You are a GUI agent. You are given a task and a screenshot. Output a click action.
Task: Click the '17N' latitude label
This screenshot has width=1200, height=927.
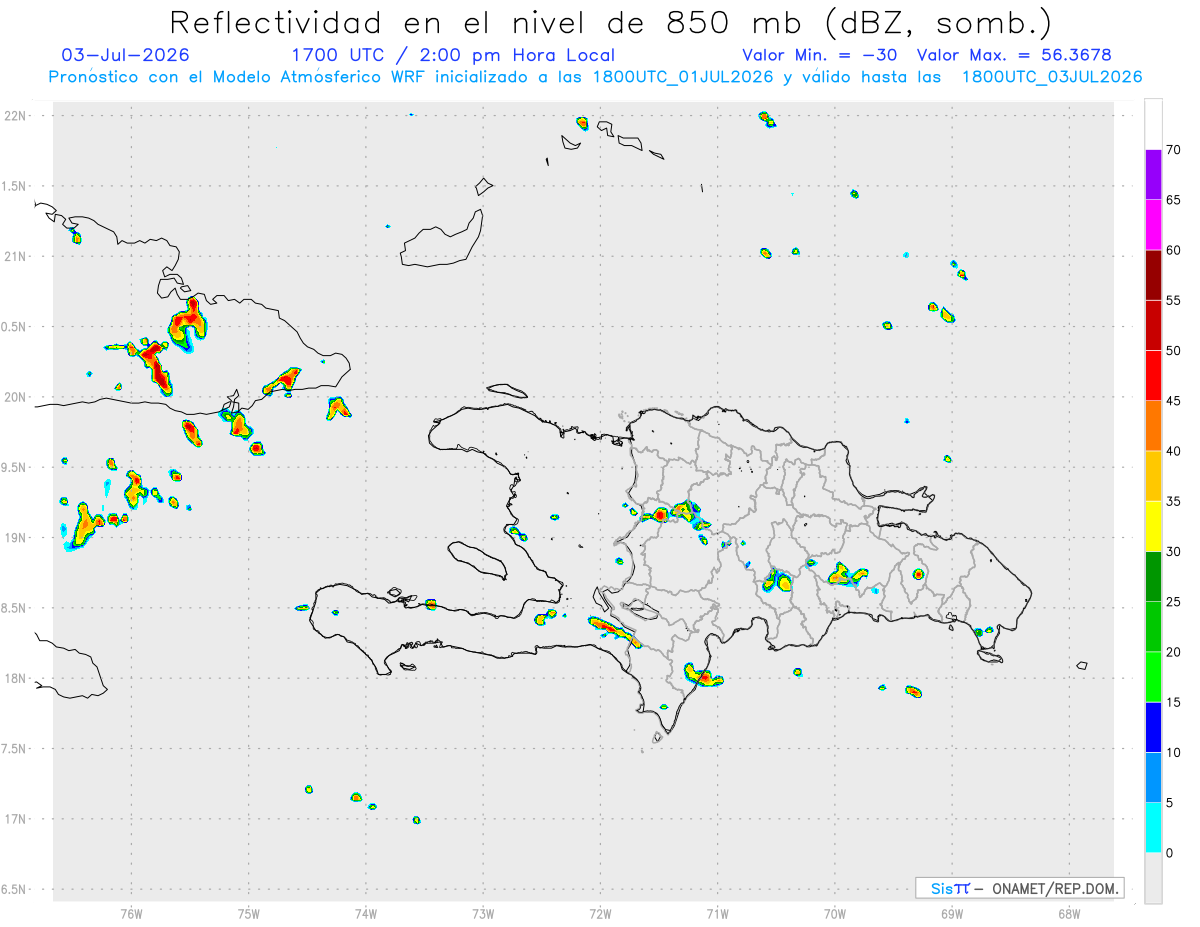pyautogui.click(x=15, y=819)
